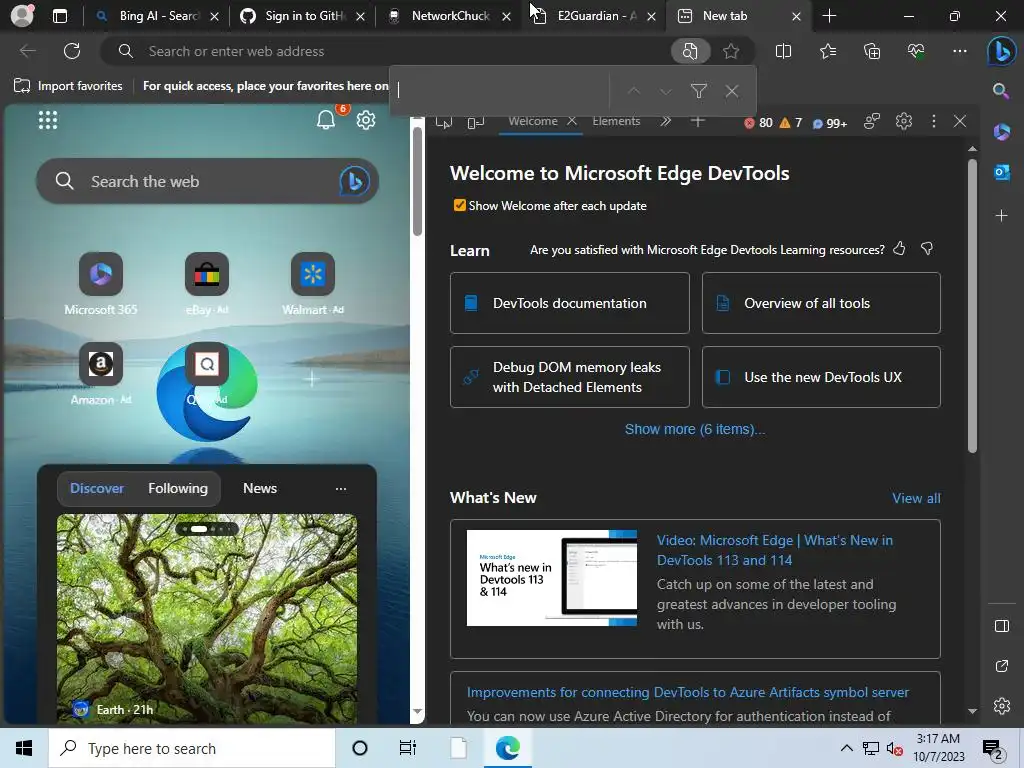Open the Edge profile avatar menu

[x=22, y=16]
